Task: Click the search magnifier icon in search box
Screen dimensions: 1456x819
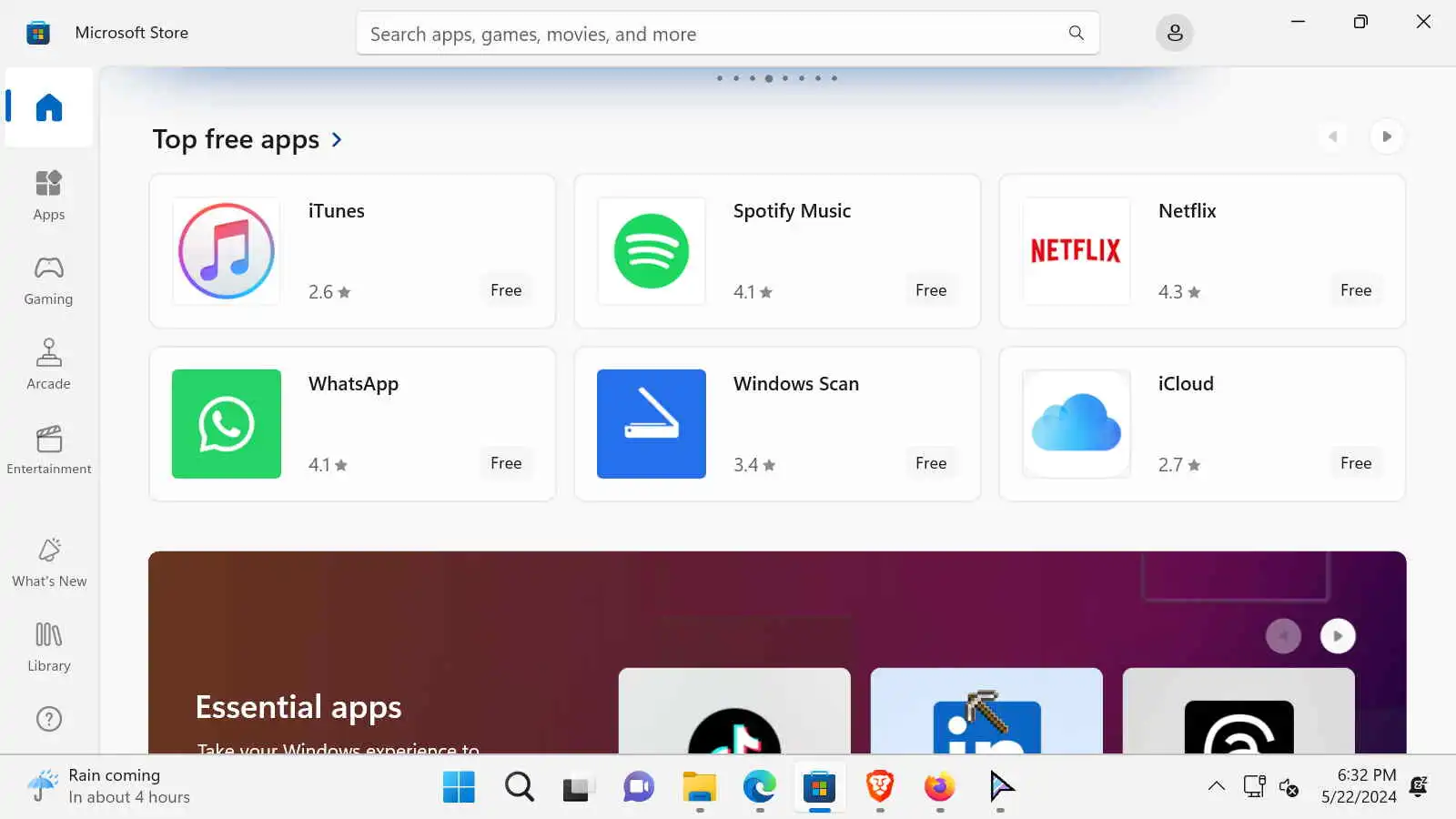Action: tap(1077, 33)
